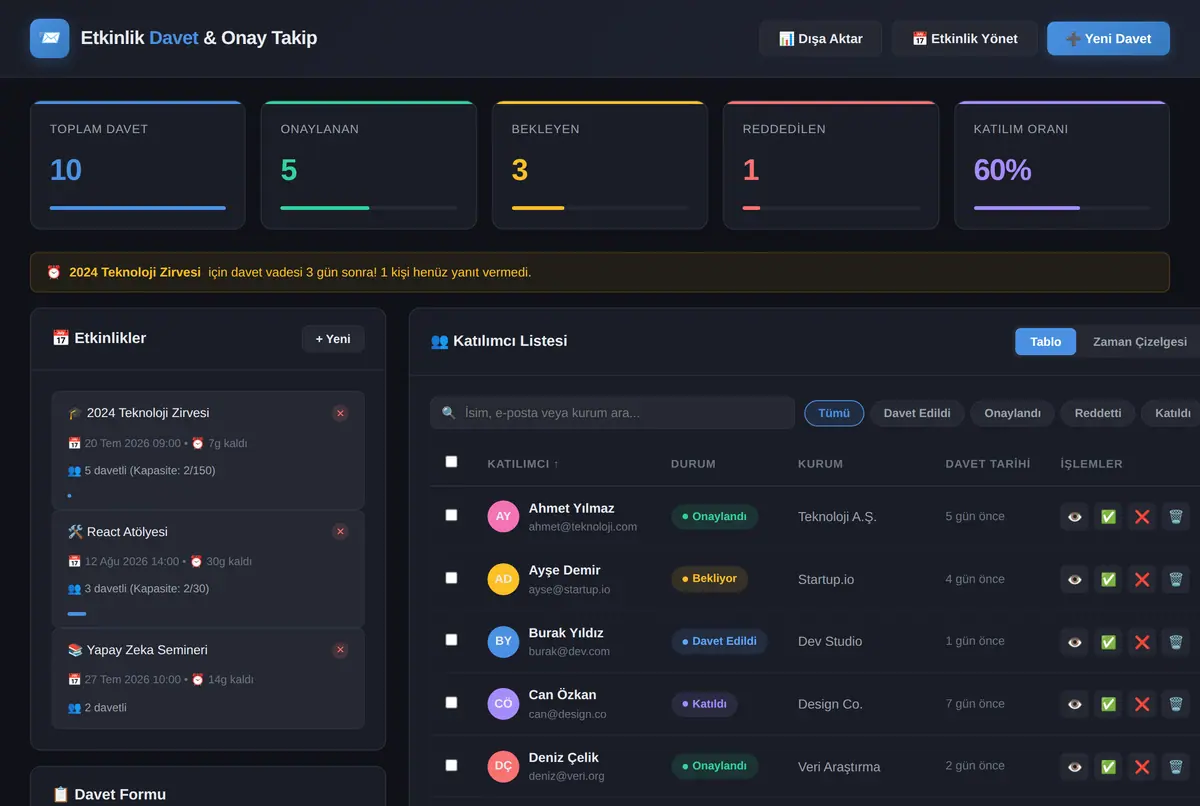Reject Ahmet Yılmaz with red X icon
Image resolution: width=1200 pixels, height=806 pixels.
coord(1142,517)
